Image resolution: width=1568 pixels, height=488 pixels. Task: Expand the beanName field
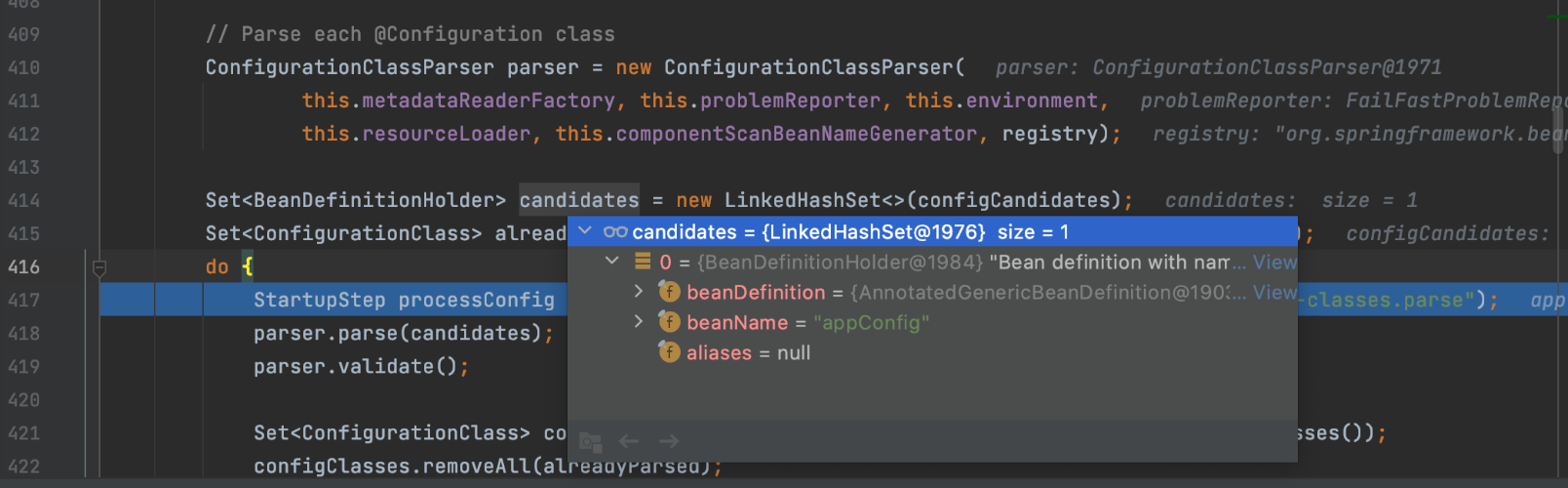639,322
